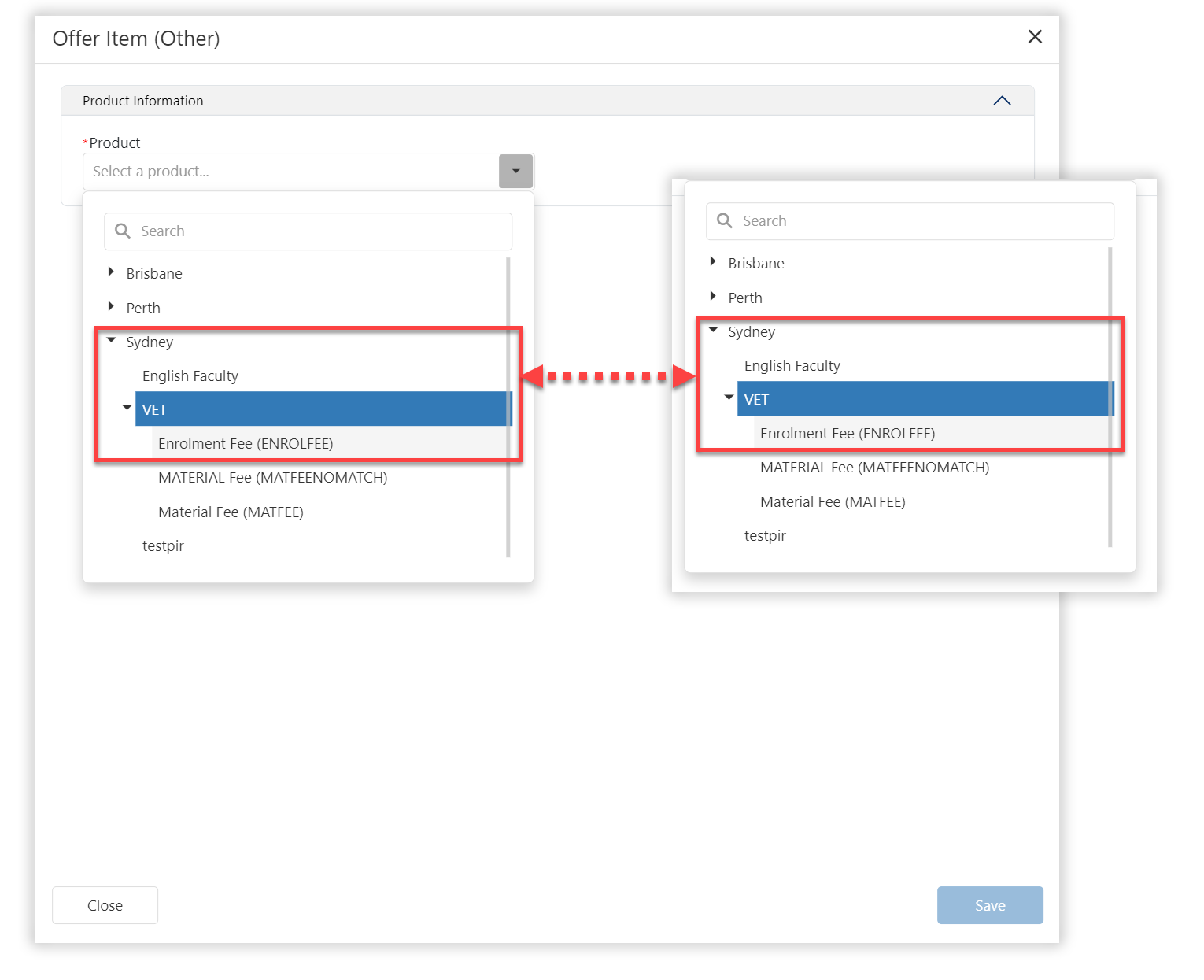The height and width of the screenshot is (980, 1204).
Task: Click the right panel search magnifier icon
Action: [x=725, y=221]
